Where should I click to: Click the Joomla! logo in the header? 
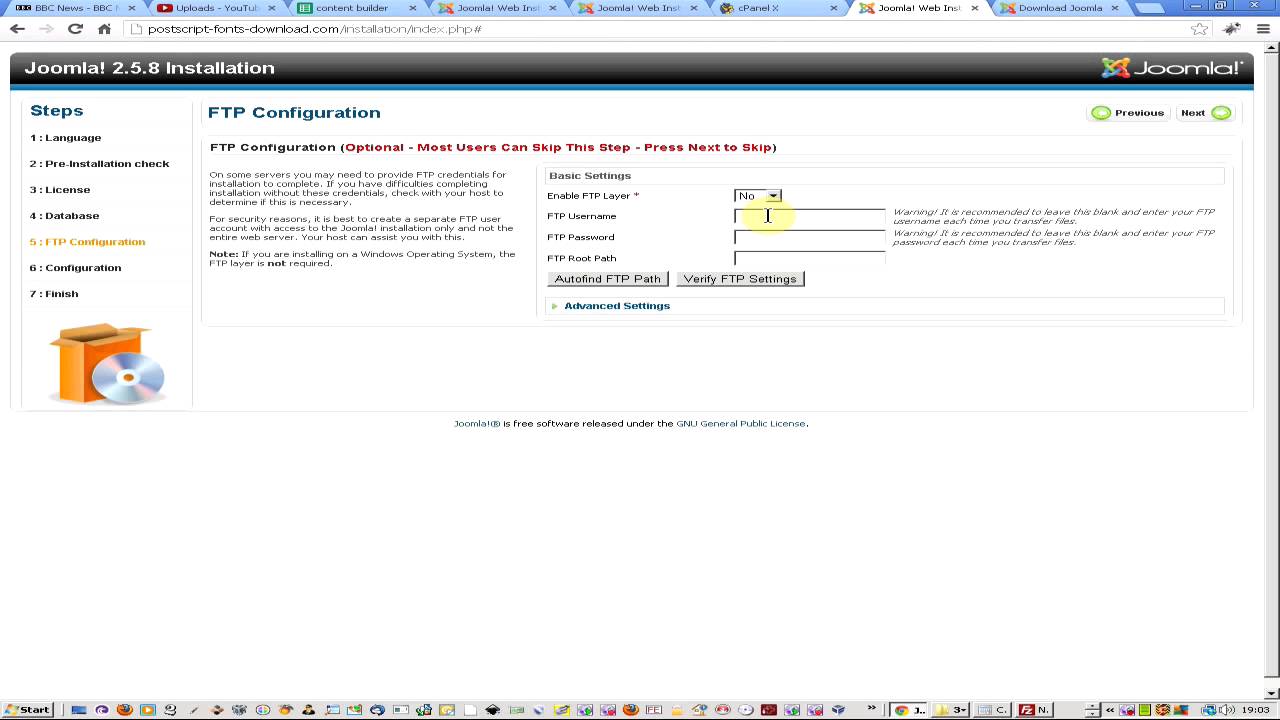1172,68
